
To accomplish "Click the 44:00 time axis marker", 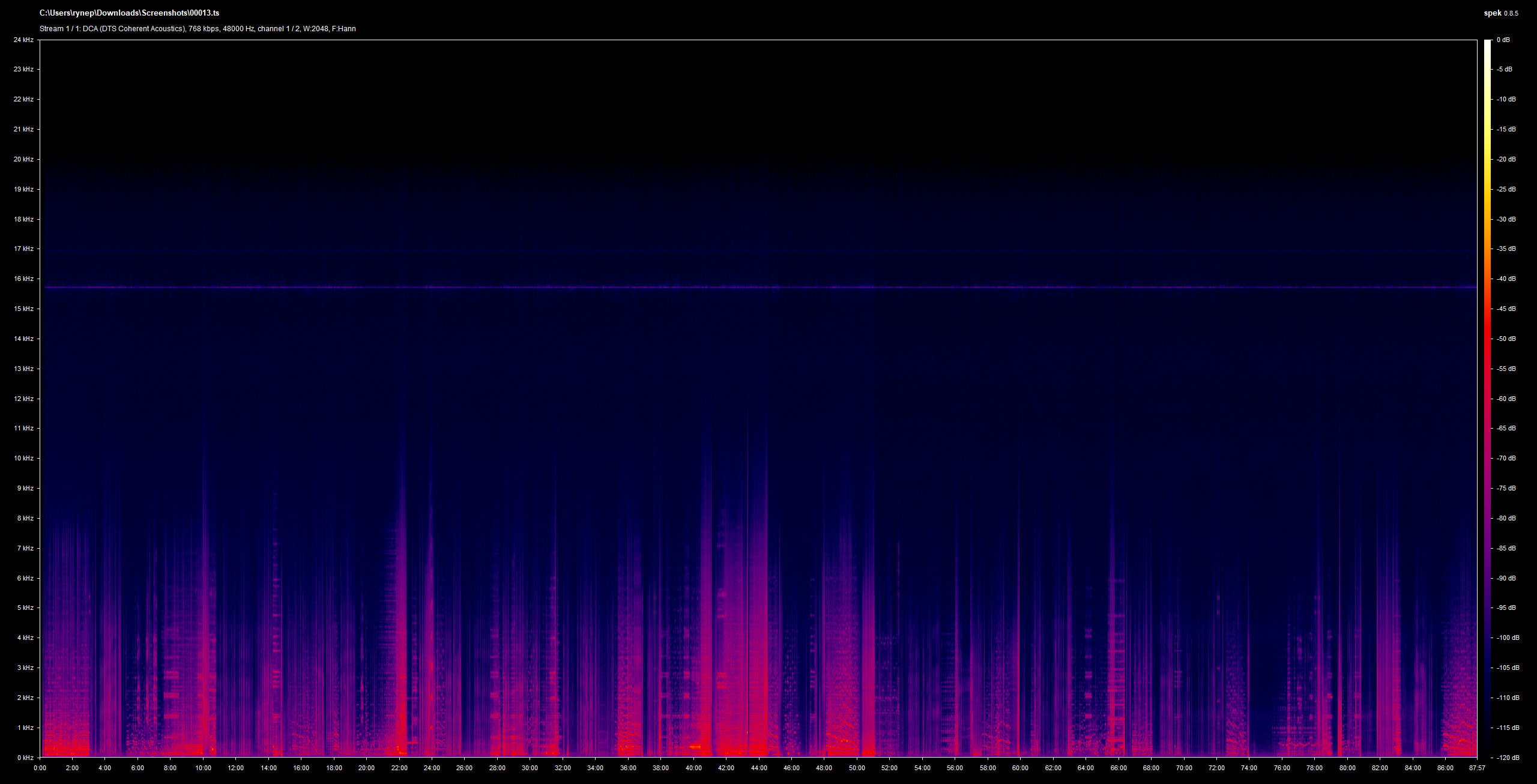I will click(759, 768).
